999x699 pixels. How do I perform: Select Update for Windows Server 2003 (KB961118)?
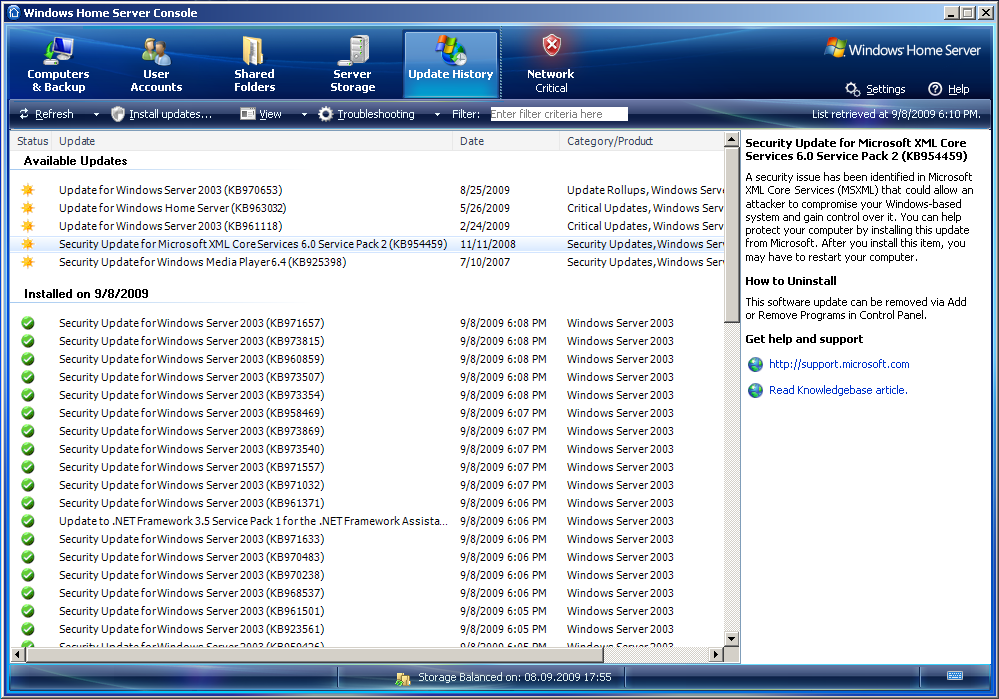(368, 226)
